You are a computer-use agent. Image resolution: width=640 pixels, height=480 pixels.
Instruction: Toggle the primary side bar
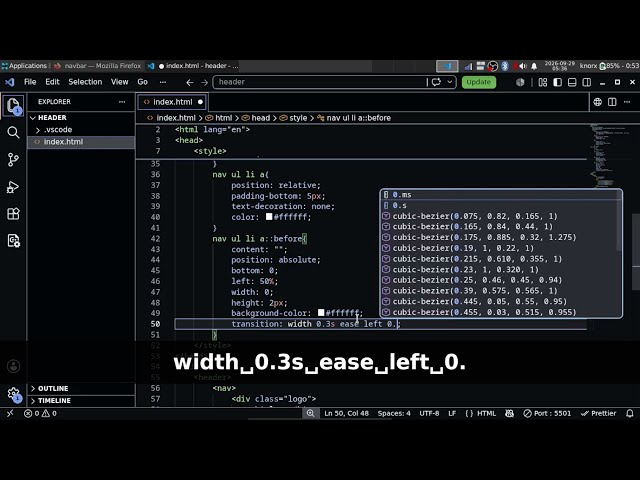tap(557, 82)
